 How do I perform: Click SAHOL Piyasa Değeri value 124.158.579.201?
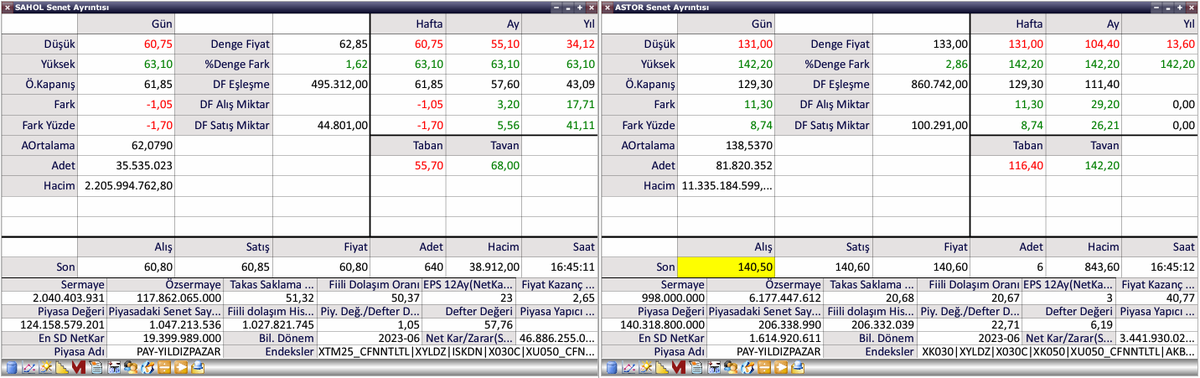[61, 324]
